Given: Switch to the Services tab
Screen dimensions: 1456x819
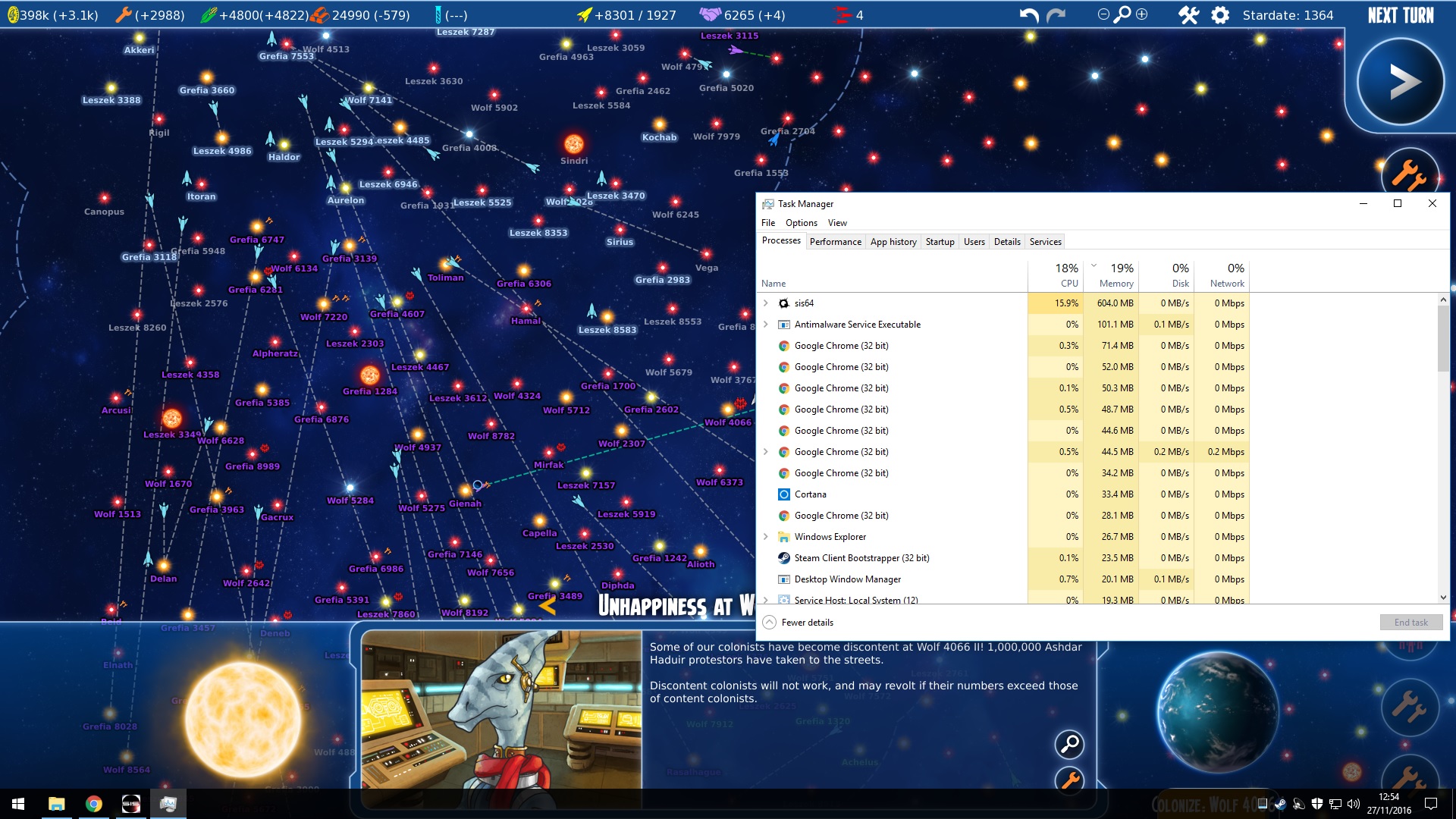Looking at the screenshot, I should [x=1045, y=242].
